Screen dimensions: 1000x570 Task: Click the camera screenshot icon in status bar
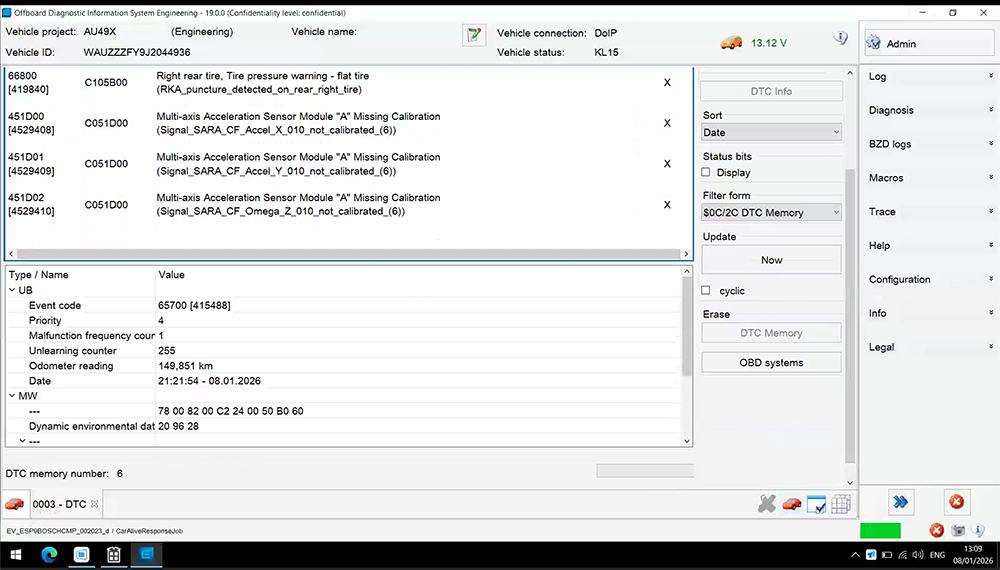pyautogui.click(x=958, y=530)
